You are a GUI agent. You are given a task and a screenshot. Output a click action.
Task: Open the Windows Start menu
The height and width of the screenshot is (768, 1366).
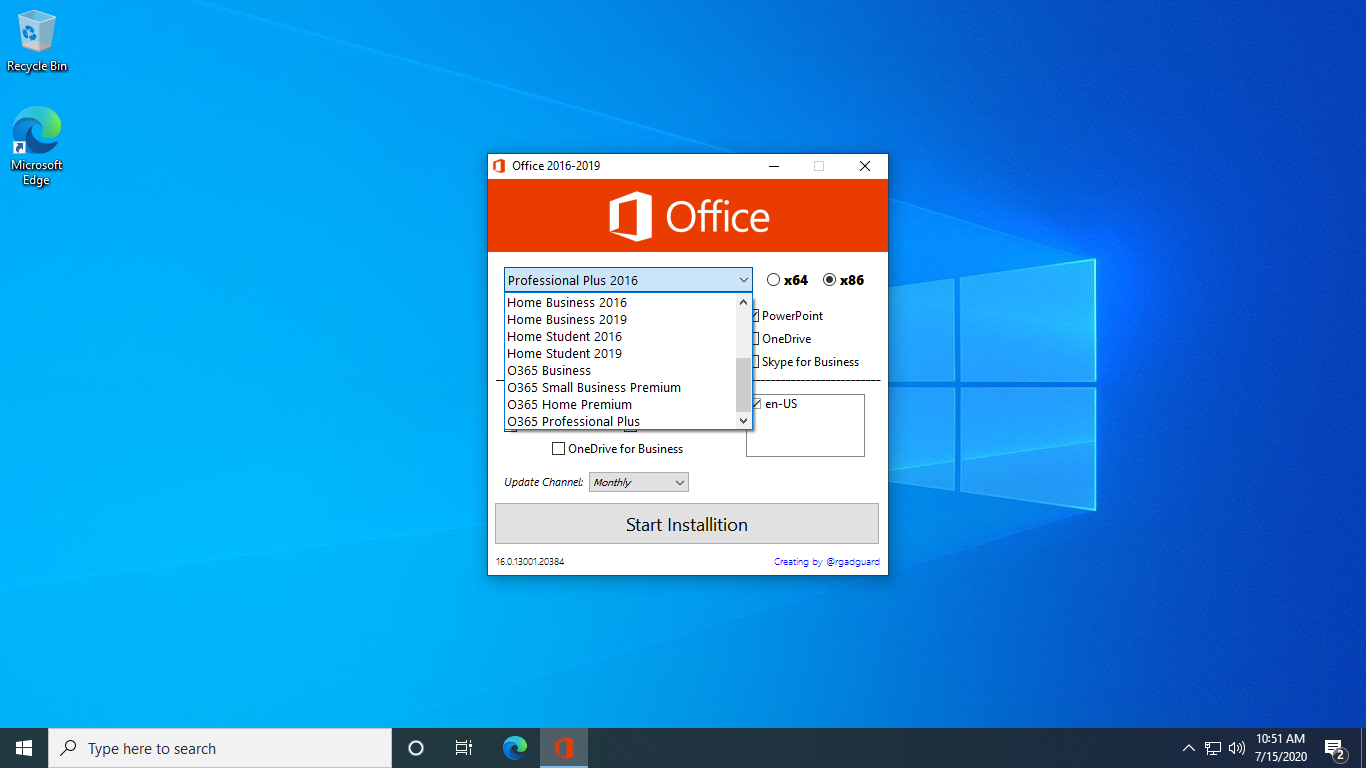24,748
